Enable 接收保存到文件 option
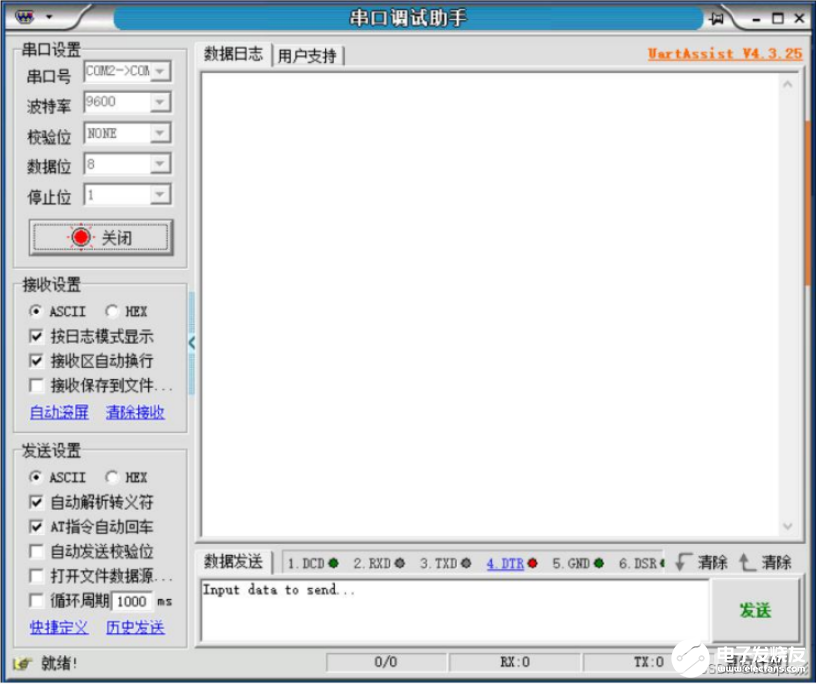The image size is (816, 684). [37, 386]
